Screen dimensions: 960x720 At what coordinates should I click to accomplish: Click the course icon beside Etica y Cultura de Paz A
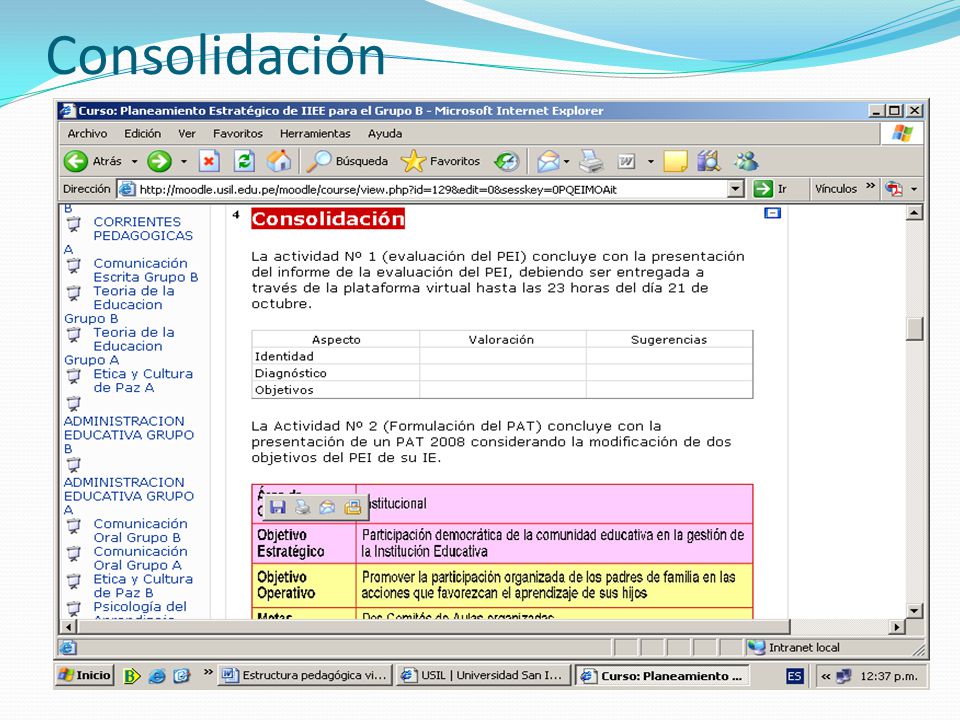[x=73, y=376]
